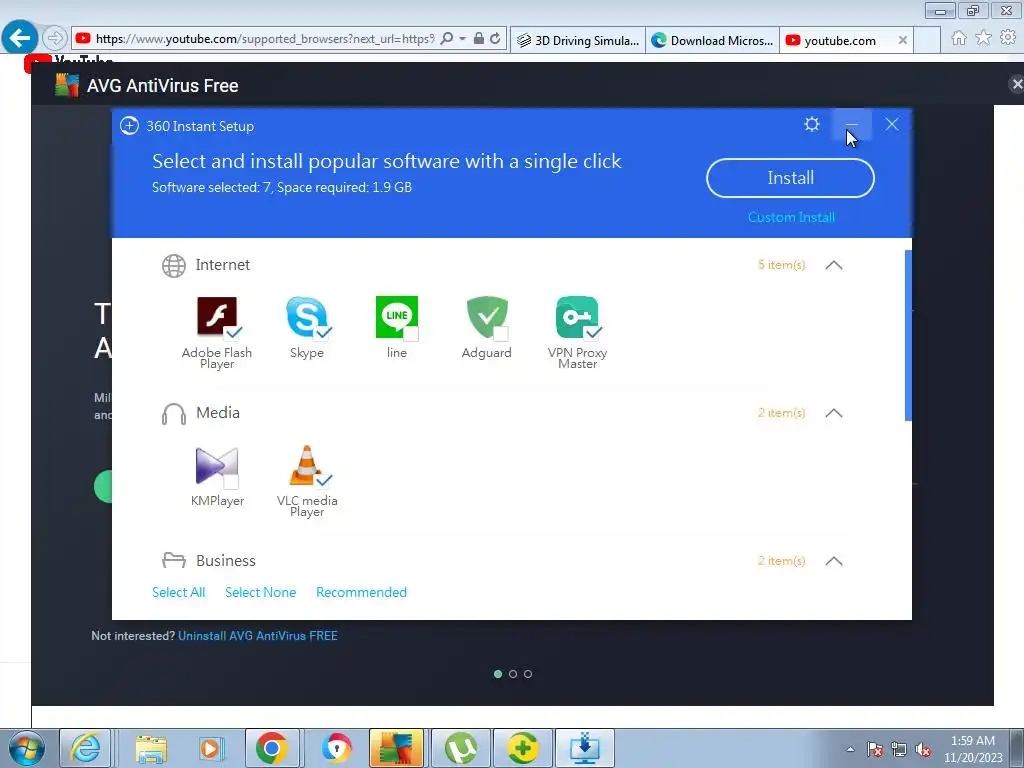Switch to Download Micros... tab

712,40
